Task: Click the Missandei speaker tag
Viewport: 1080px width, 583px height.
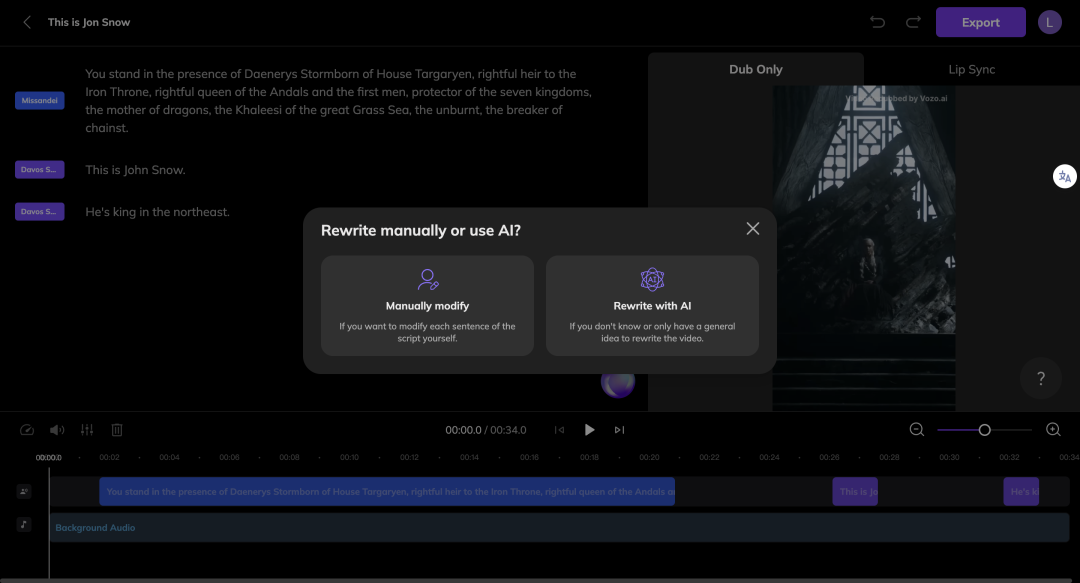Action: coord(39,101)
